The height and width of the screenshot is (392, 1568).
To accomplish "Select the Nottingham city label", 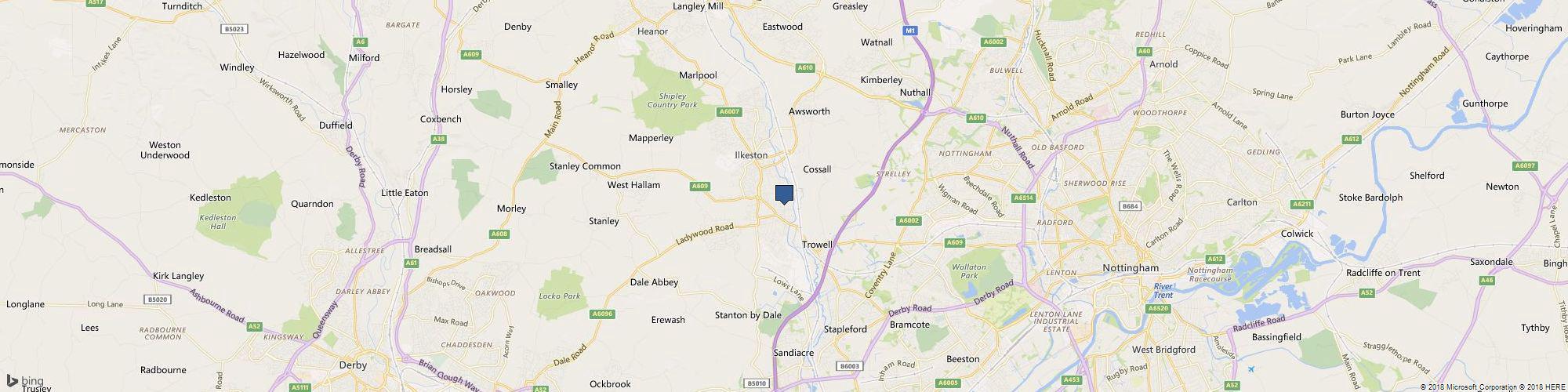I will pyautogui.click(x=1131, y=268).
